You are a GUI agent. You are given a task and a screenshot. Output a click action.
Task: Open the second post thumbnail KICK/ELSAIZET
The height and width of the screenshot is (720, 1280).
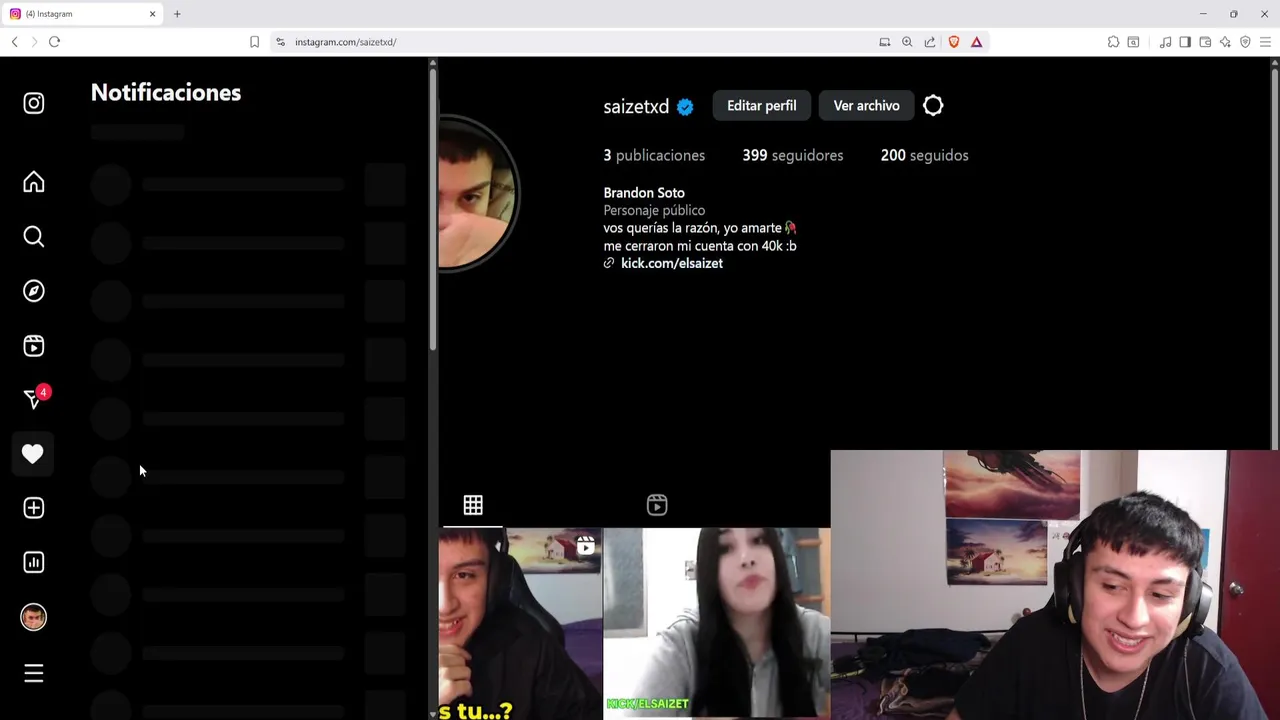(716, 624)
